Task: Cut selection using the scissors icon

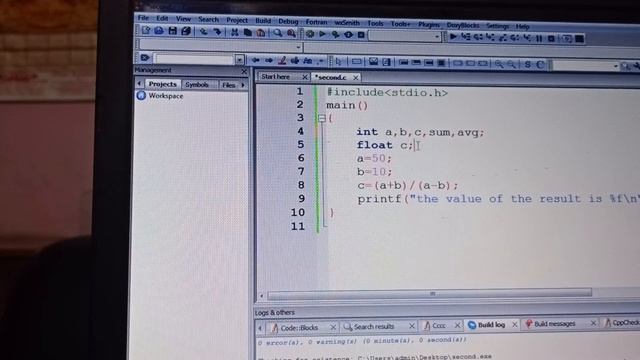Action: [x=235, y=32]
